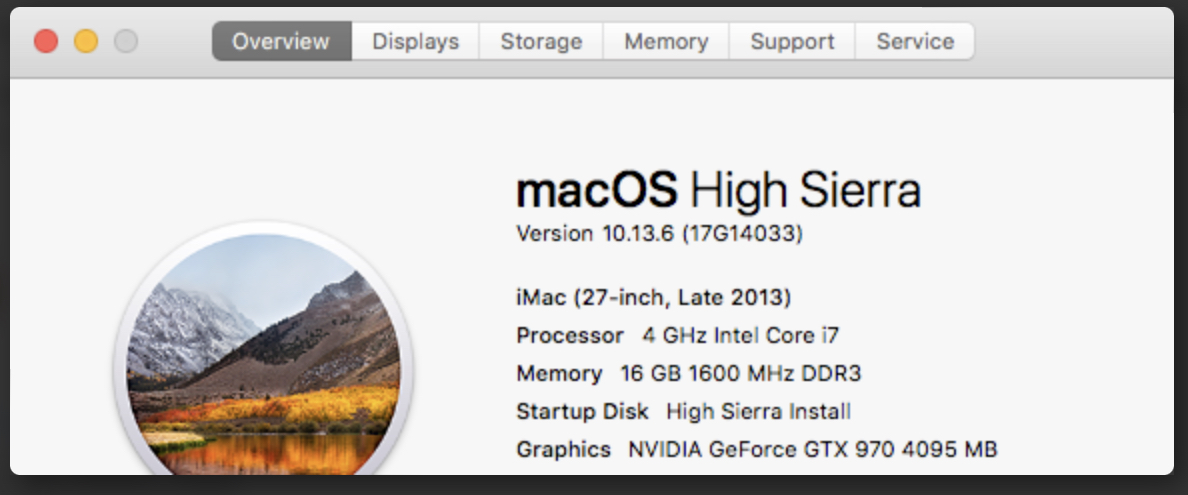
Task: Select the Memory tab in toolbar
Action: 666,42
